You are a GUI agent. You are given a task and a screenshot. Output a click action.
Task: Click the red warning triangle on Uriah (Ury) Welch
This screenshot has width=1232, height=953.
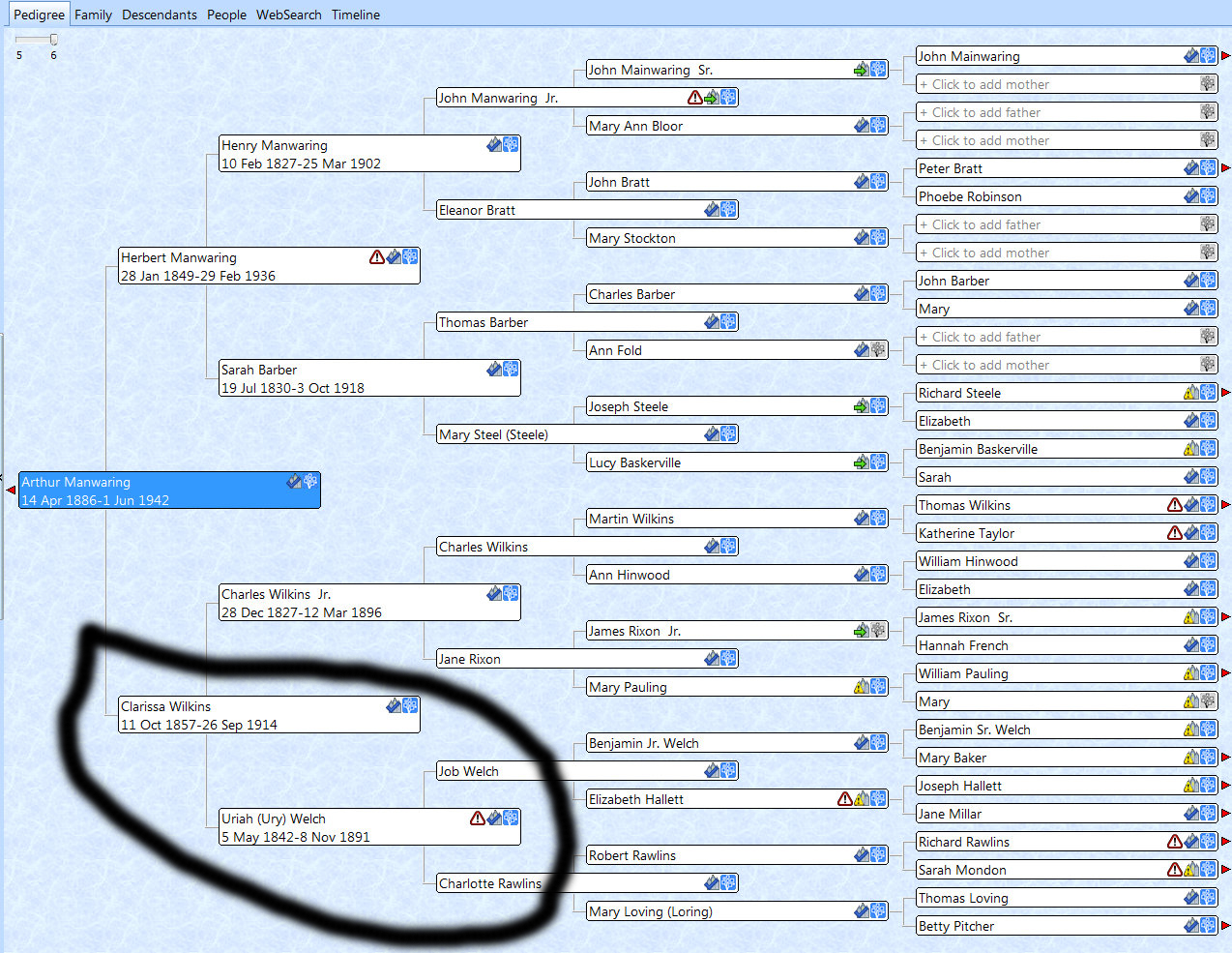pyautogui.click(x=478, y=819)
